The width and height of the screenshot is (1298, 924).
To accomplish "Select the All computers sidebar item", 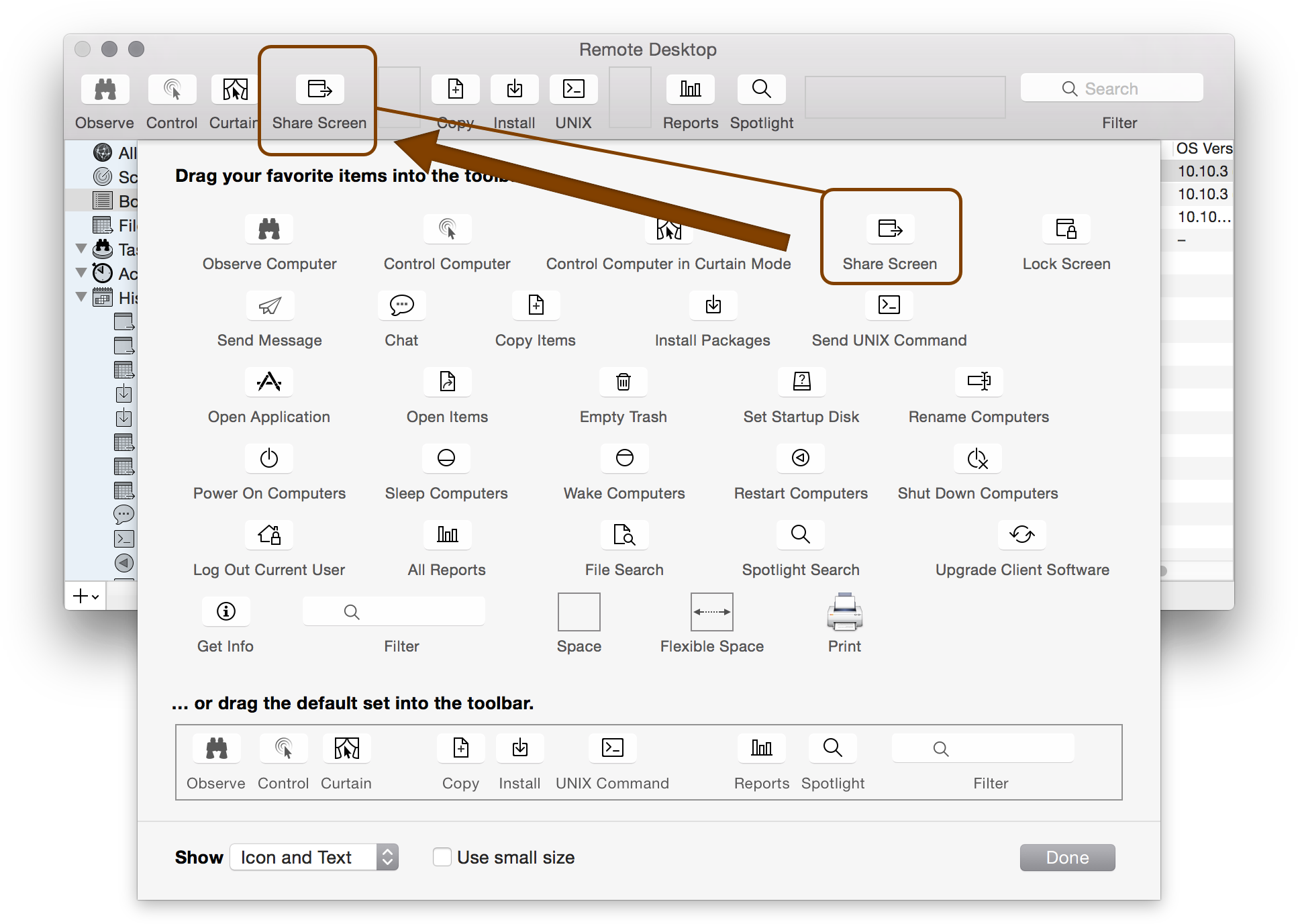I will point(114,153).
